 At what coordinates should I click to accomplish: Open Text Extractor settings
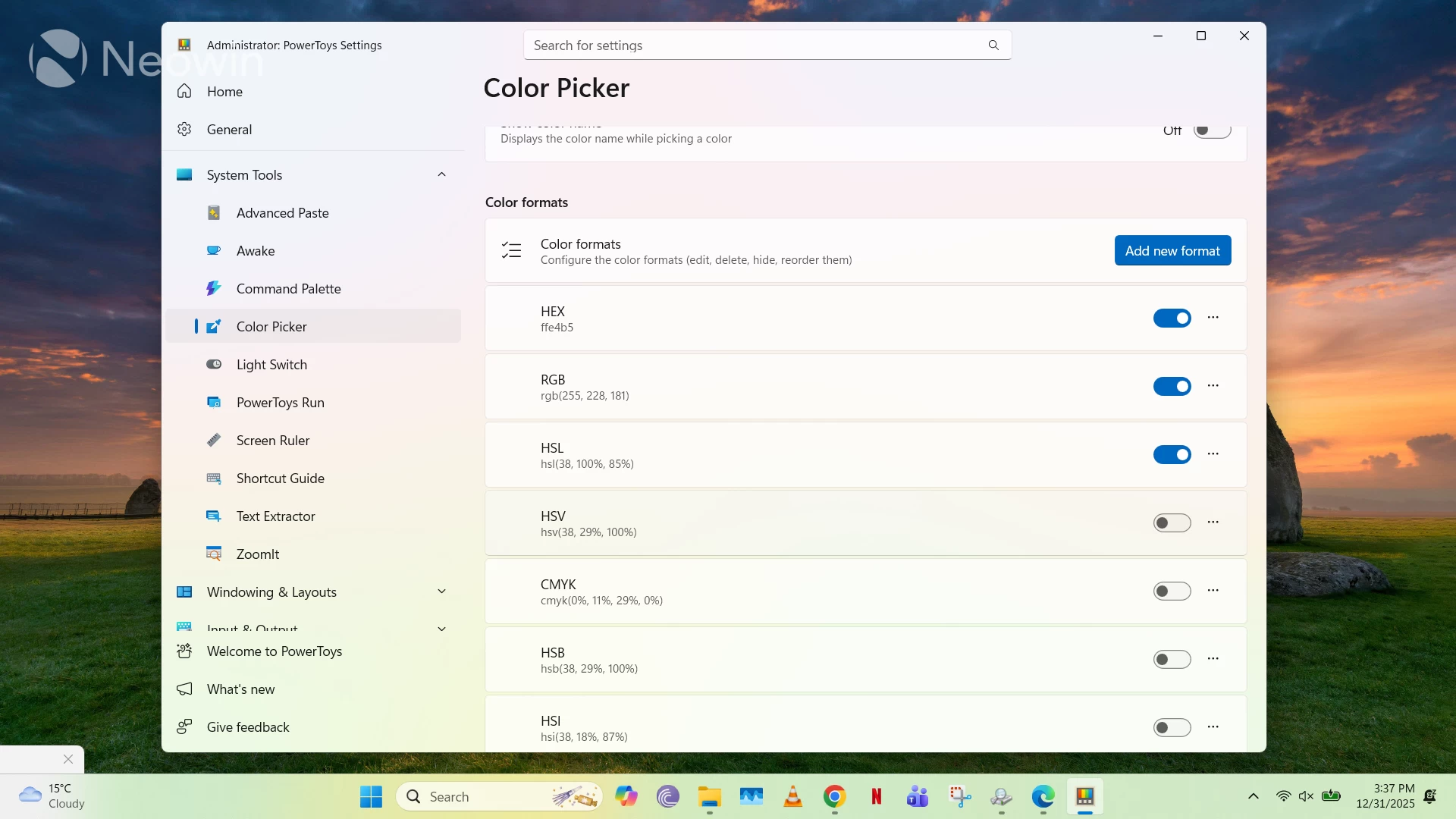(x=312, y=516)
